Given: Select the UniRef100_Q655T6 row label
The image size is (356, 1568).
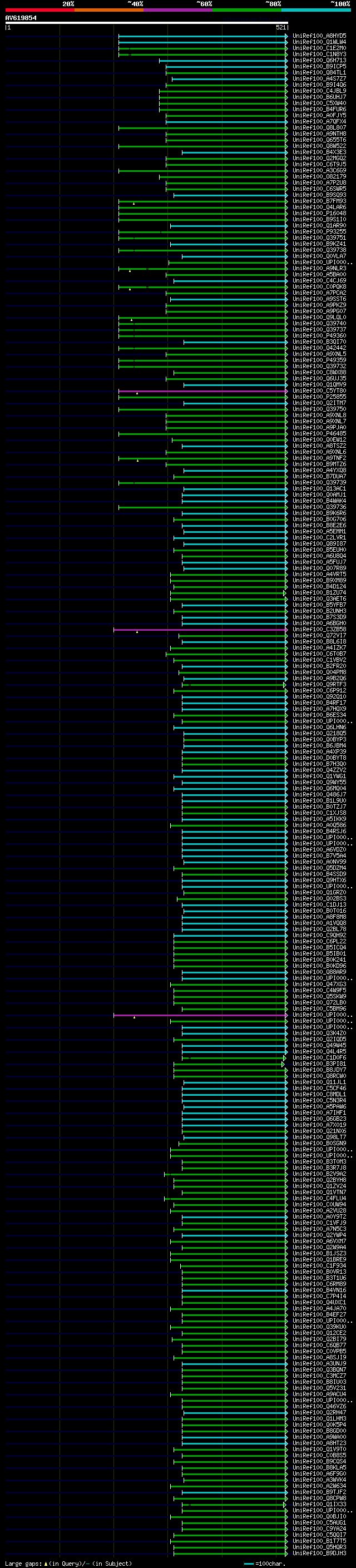Looking at the screenshot, I should pos(319,140).
